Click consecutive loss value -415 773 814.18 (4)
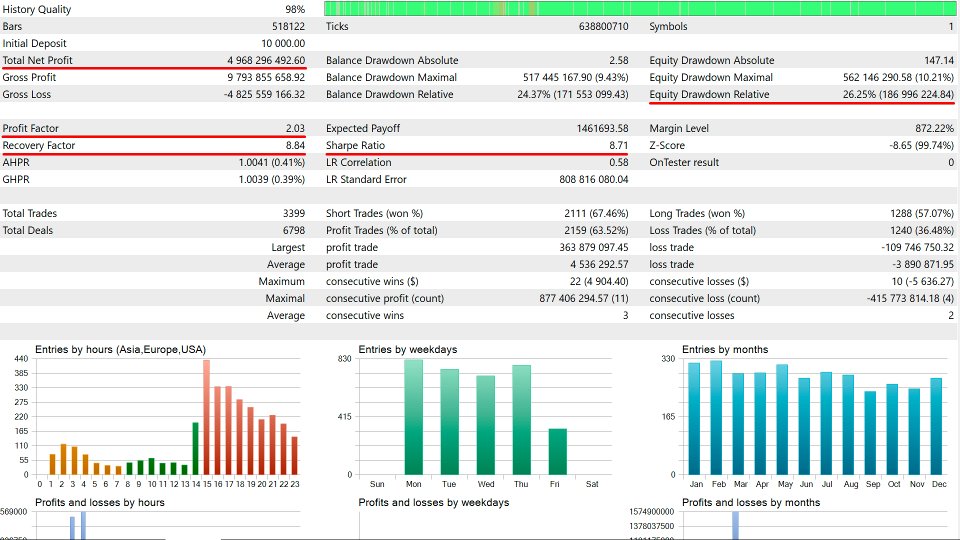 pos(910,298)
